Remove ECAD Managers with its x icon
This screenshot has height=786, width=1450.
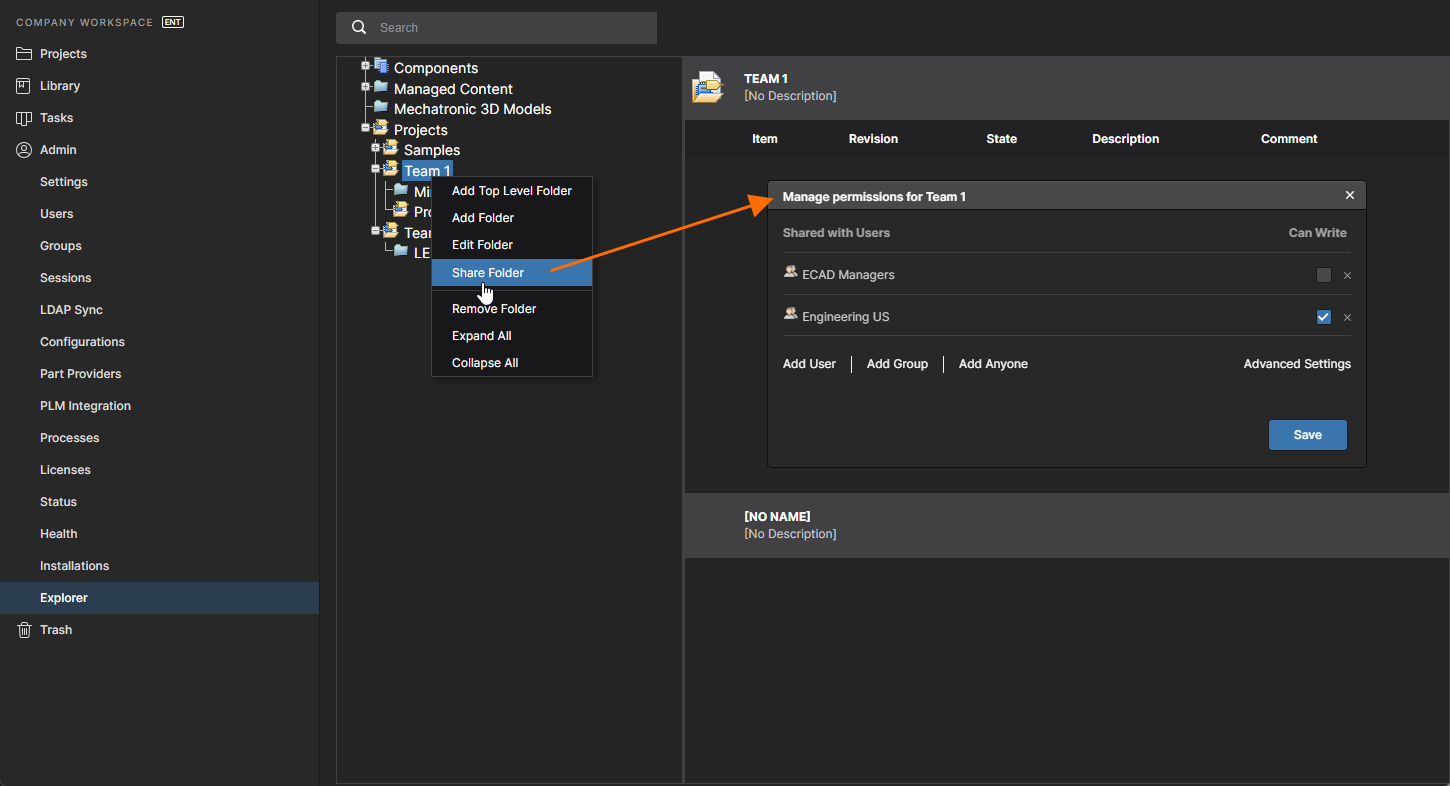pyautogui.click(x=1347, y=276)
